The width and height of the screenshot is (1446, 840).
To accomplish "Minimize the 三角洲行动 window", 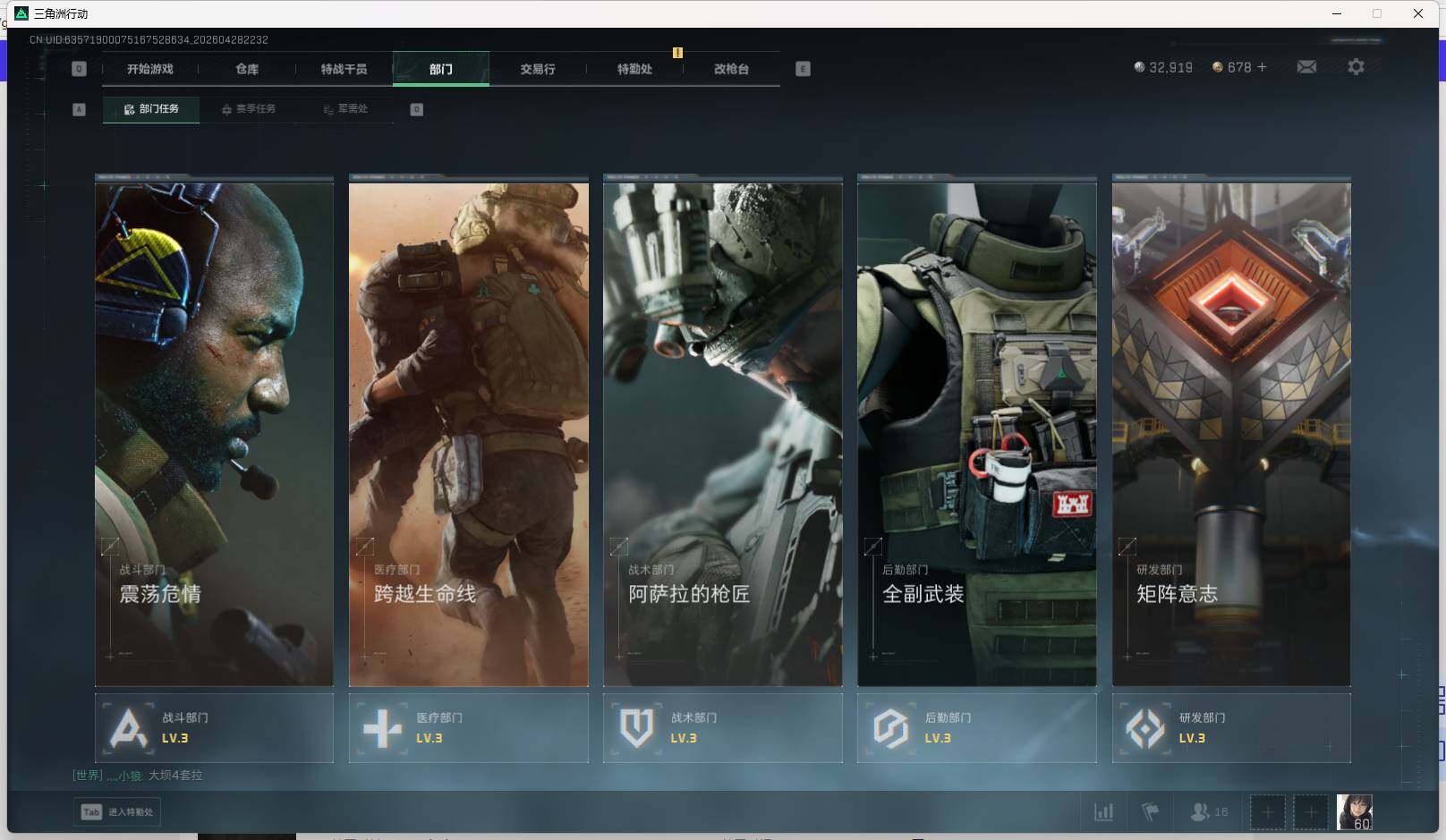I will coord(1337,13).
